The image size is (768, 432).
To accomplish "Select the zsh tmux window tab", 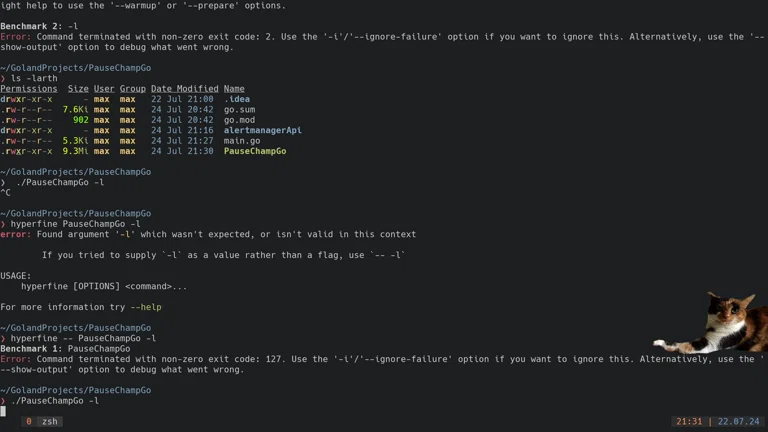I will click(49, 422).
